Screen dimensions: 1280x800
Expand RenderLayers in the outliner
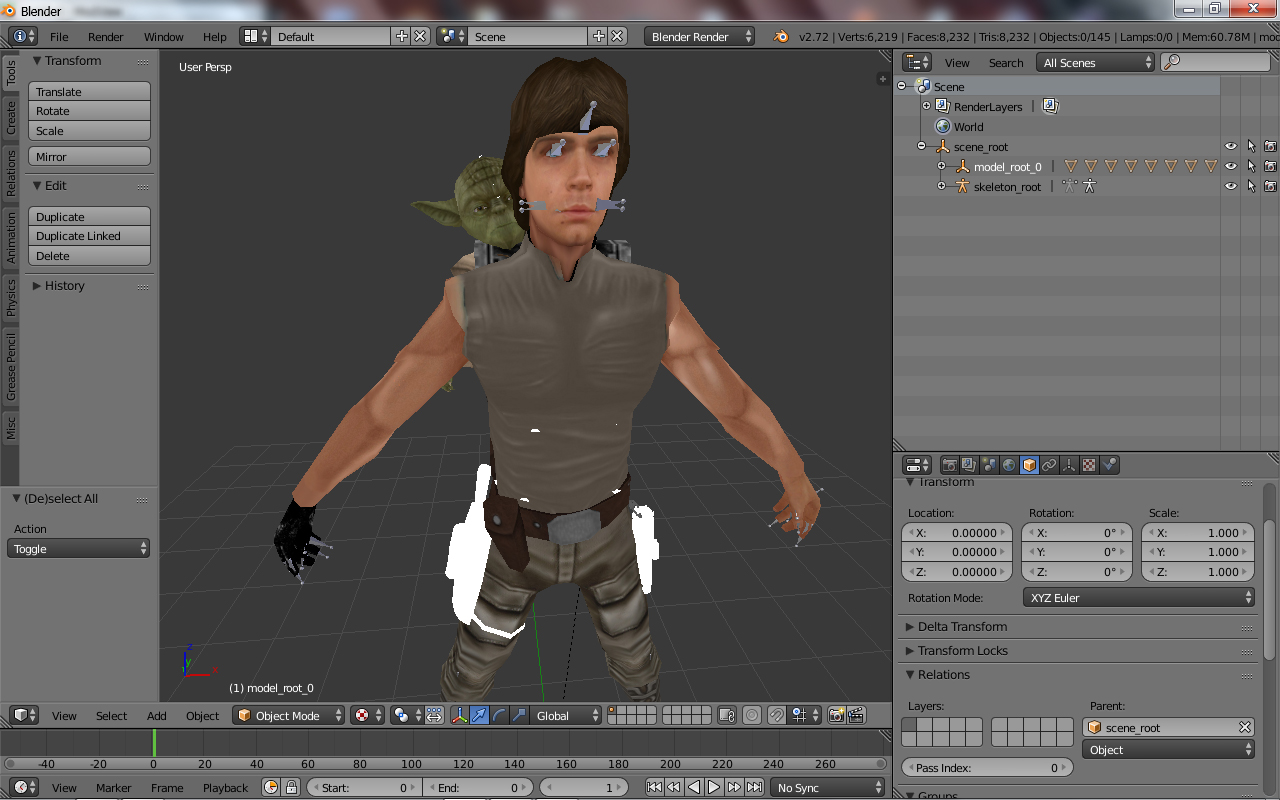pyautogui.click(x=926, y=106)
